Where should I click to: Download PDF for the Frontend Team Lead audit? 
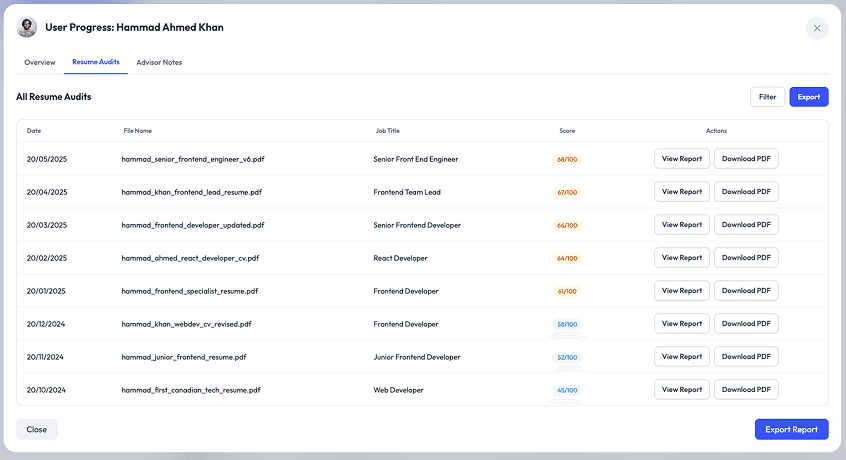746,192
